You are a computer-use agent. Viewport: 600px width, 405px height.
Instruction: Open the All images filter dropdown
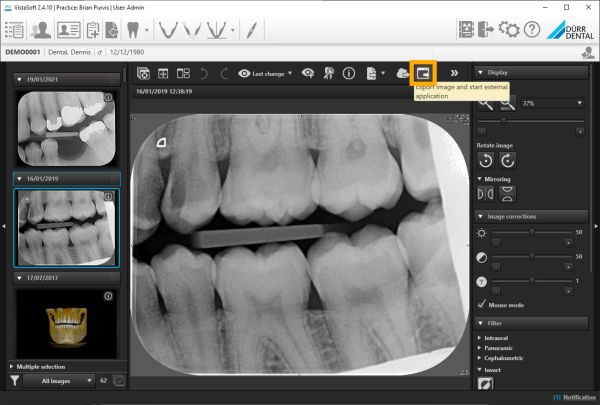58,381
